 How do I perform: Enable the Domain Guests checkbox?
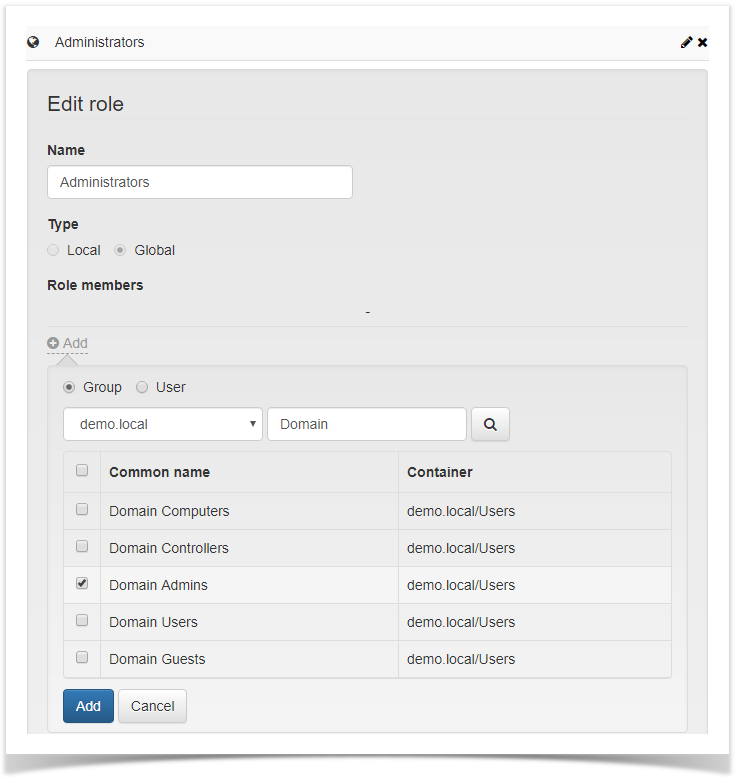tap(82, 658)
